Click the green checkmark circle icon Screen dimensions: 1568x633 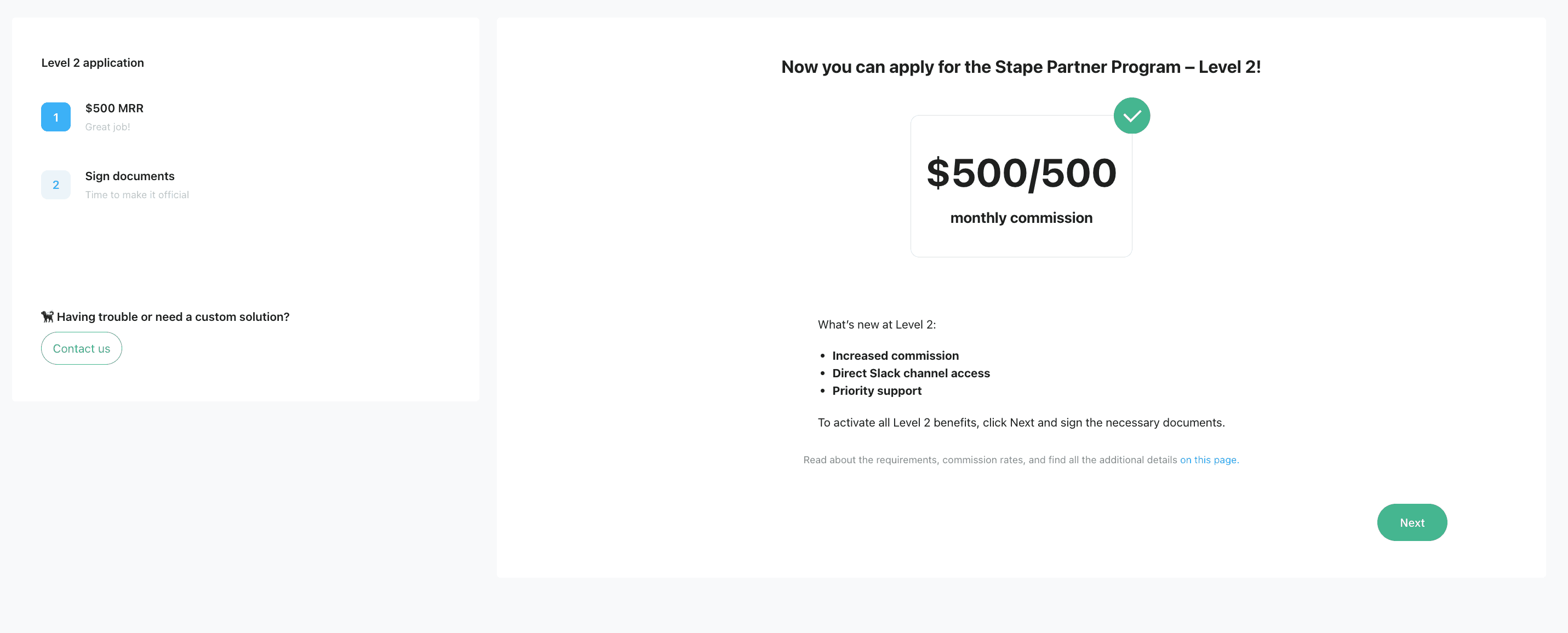click(1131, 116)
